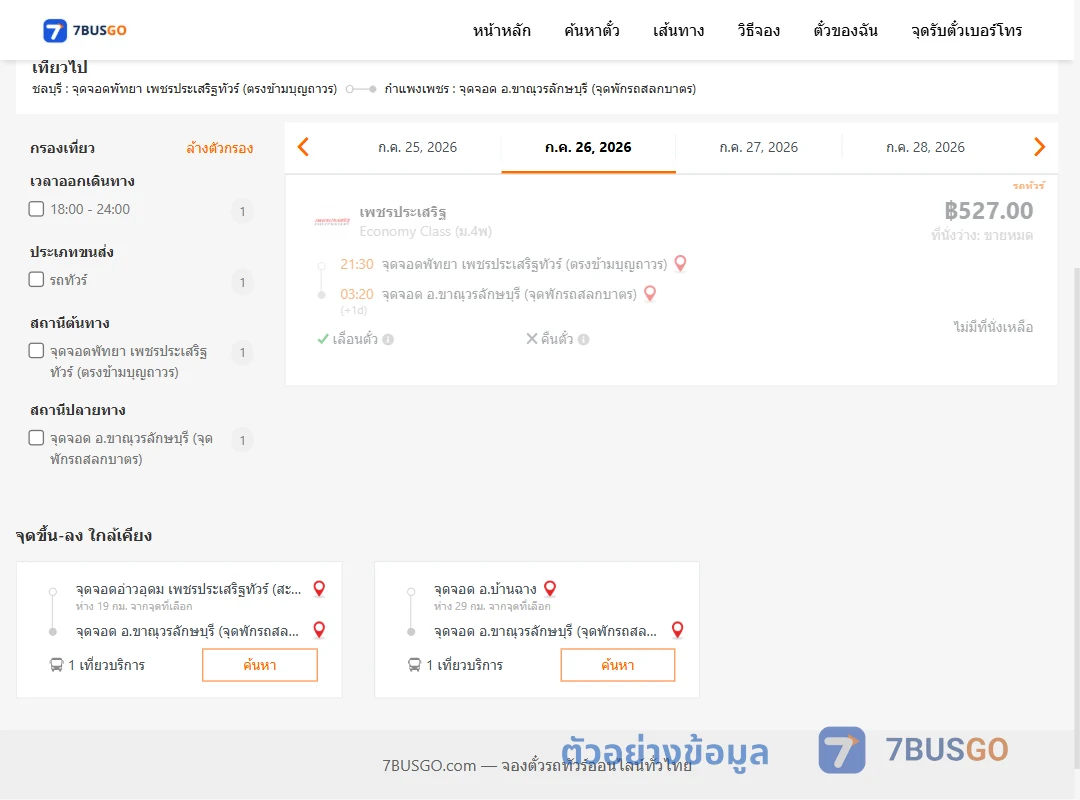The image size is (1080, 800).
Task: Click ค้นหา in จุดจอดอ่าวอุดม card
Action: point(260,665)
